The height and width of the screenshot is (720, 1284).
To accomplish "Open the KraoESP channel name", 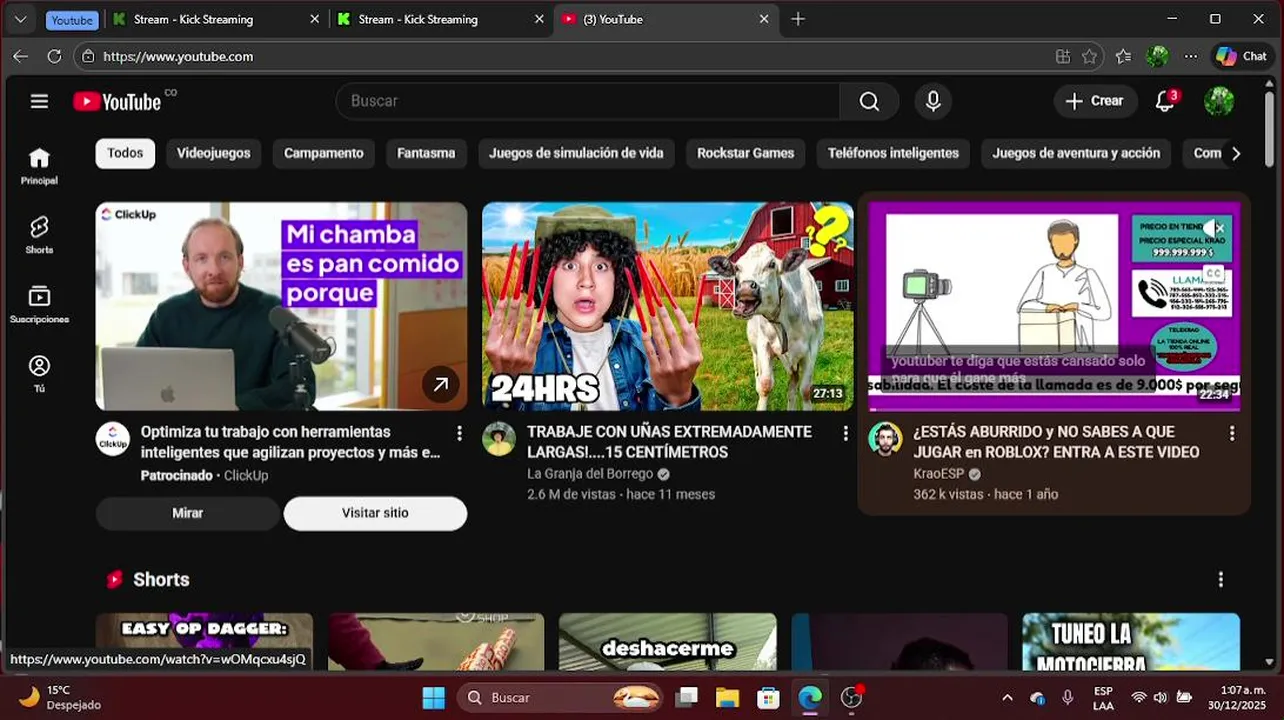I will coord(938,474).
